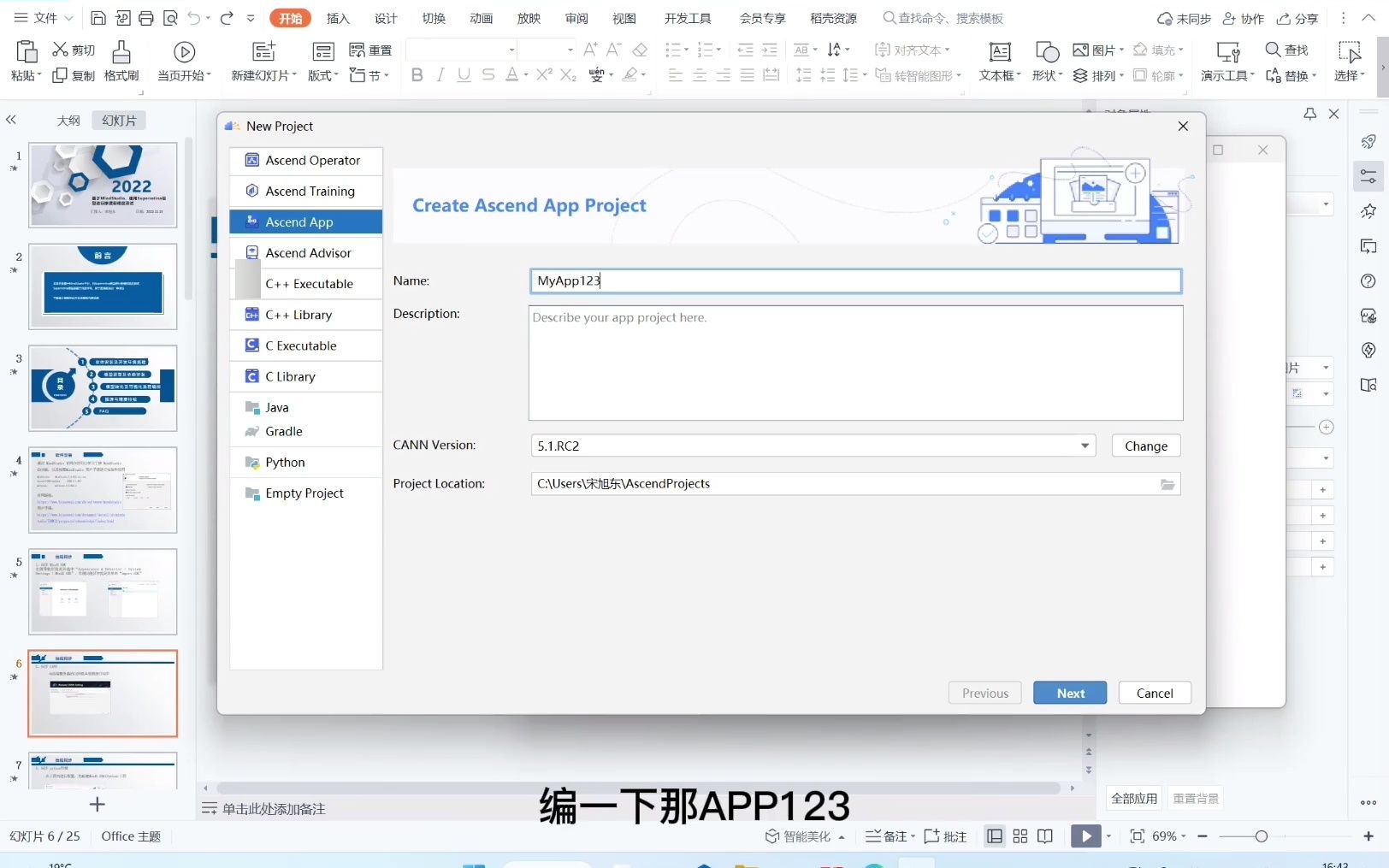Open the 文件 menu

[x=43, y=18]
